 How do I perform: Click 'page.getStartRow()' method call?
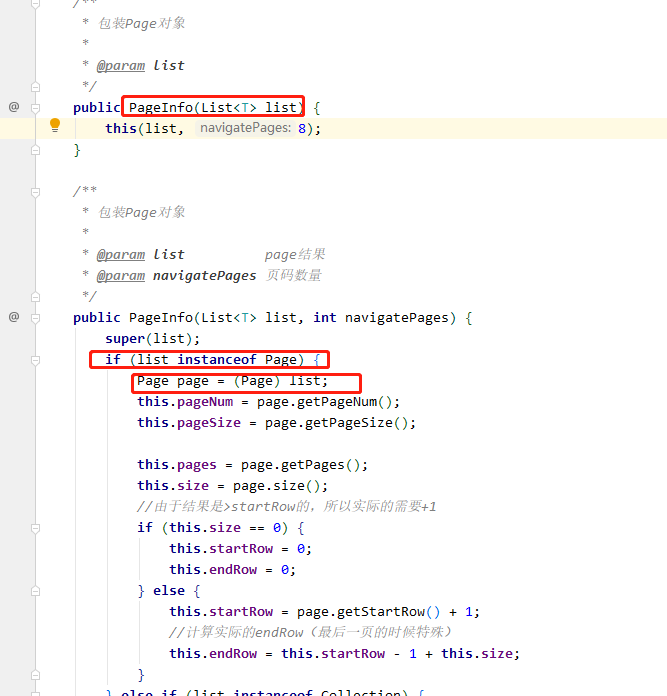click(x=368, y=612)
